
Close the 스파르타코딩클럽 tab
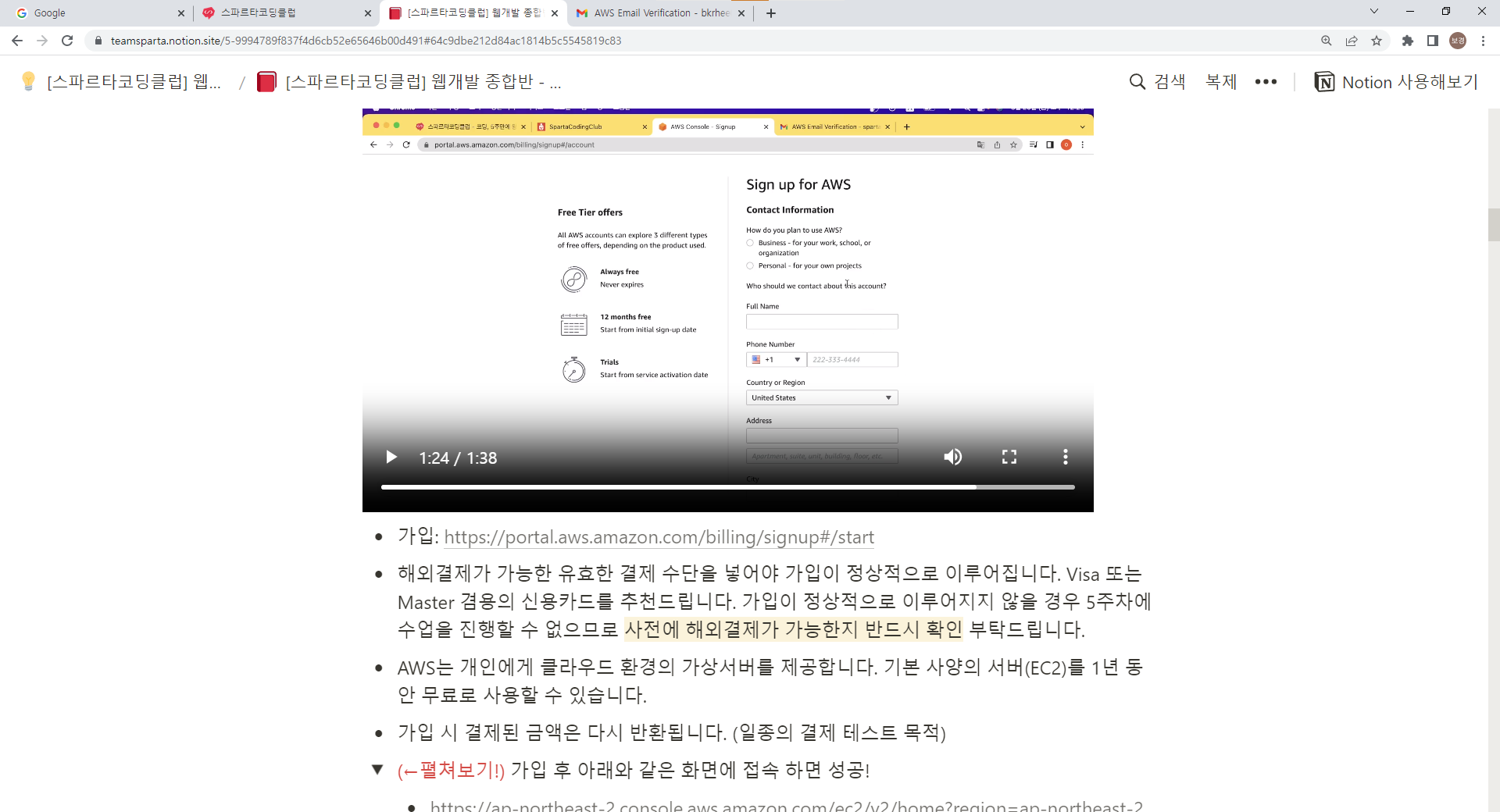[368, 13]
